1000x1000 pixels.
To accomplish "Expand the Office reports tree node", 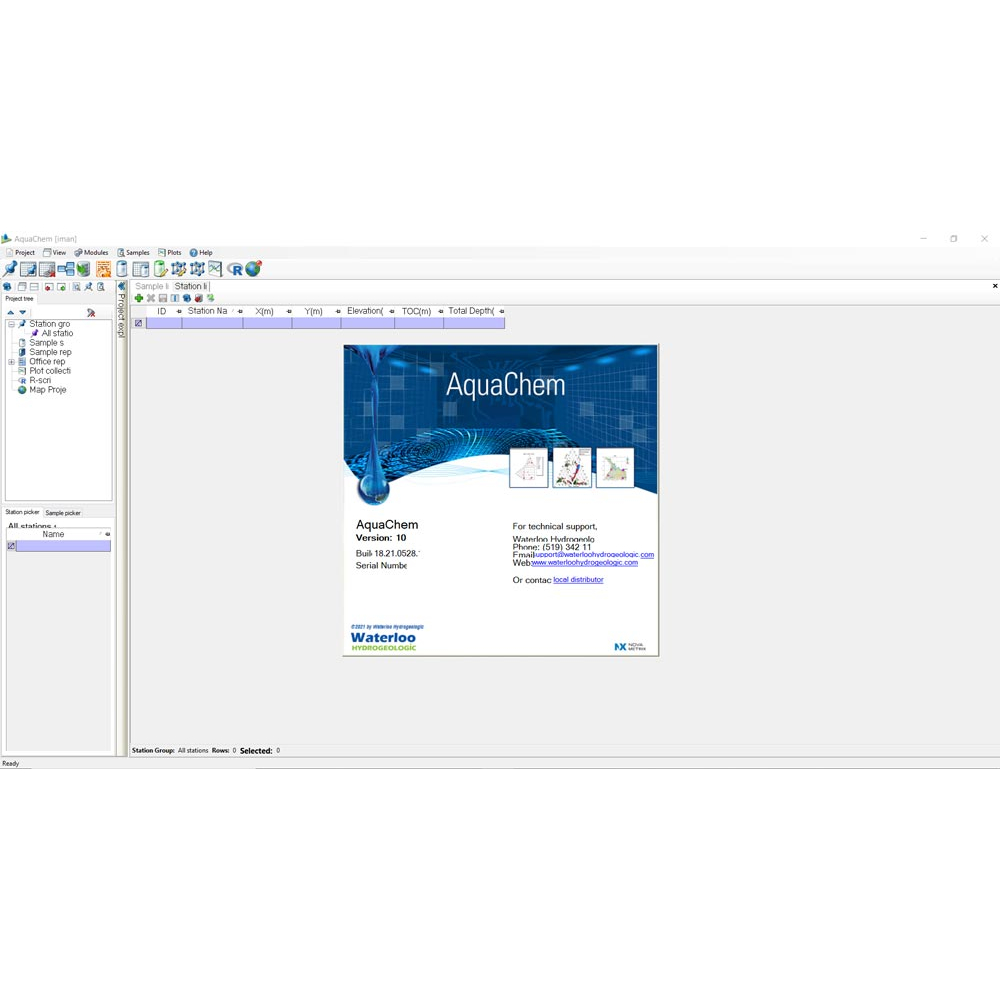I will tap(11, 362).
